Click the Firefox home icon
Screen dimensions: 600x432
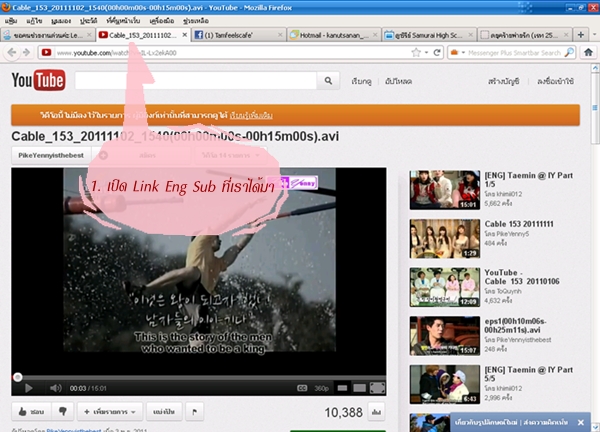588,52
